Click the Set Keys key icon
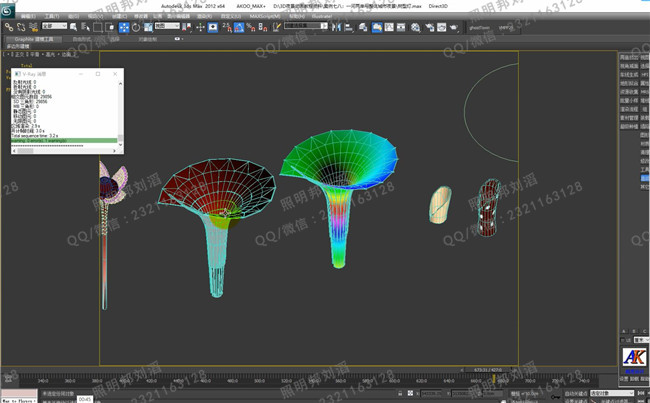 [555, 397]
